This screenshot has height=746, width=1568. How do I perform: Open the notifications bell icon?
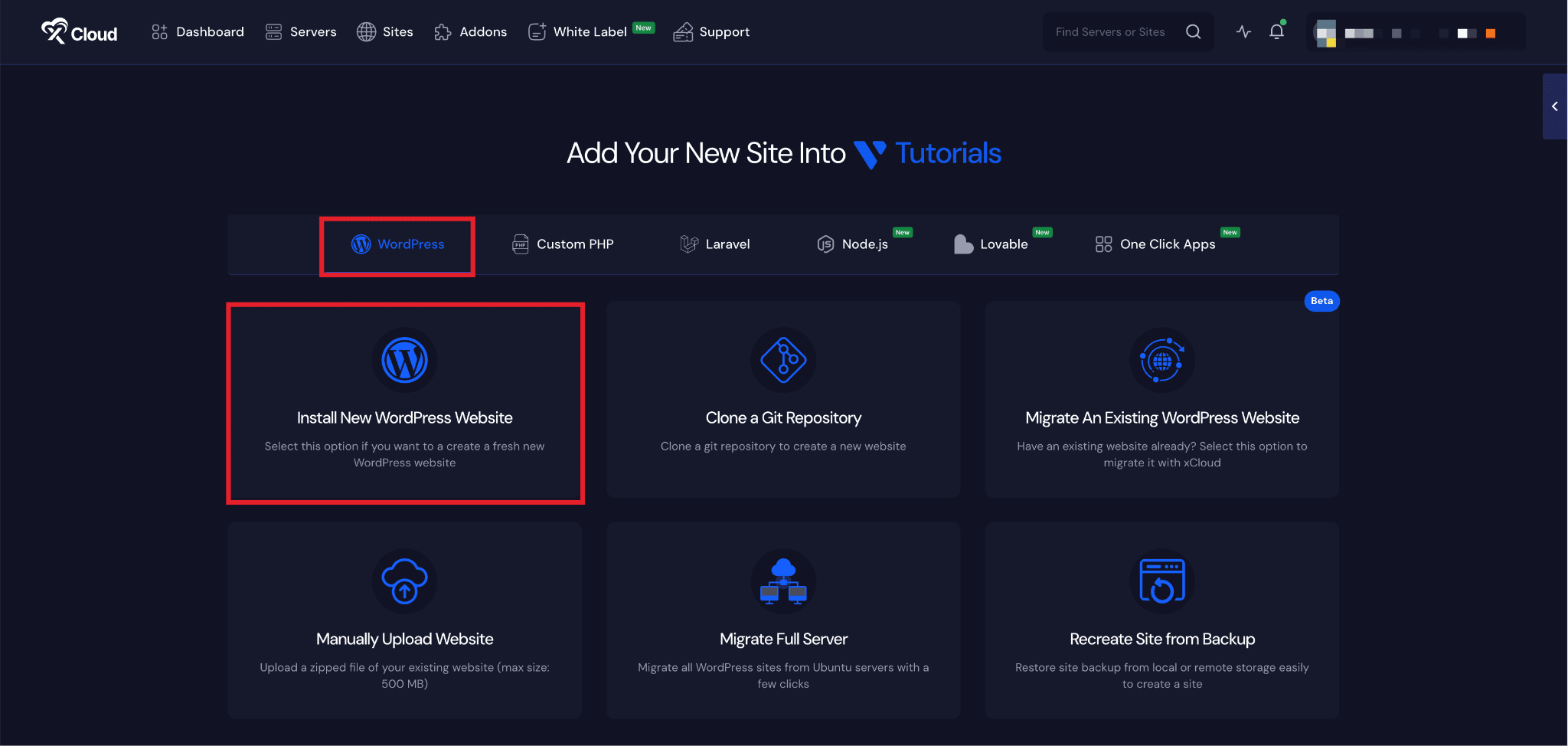tap(1276, 31)
